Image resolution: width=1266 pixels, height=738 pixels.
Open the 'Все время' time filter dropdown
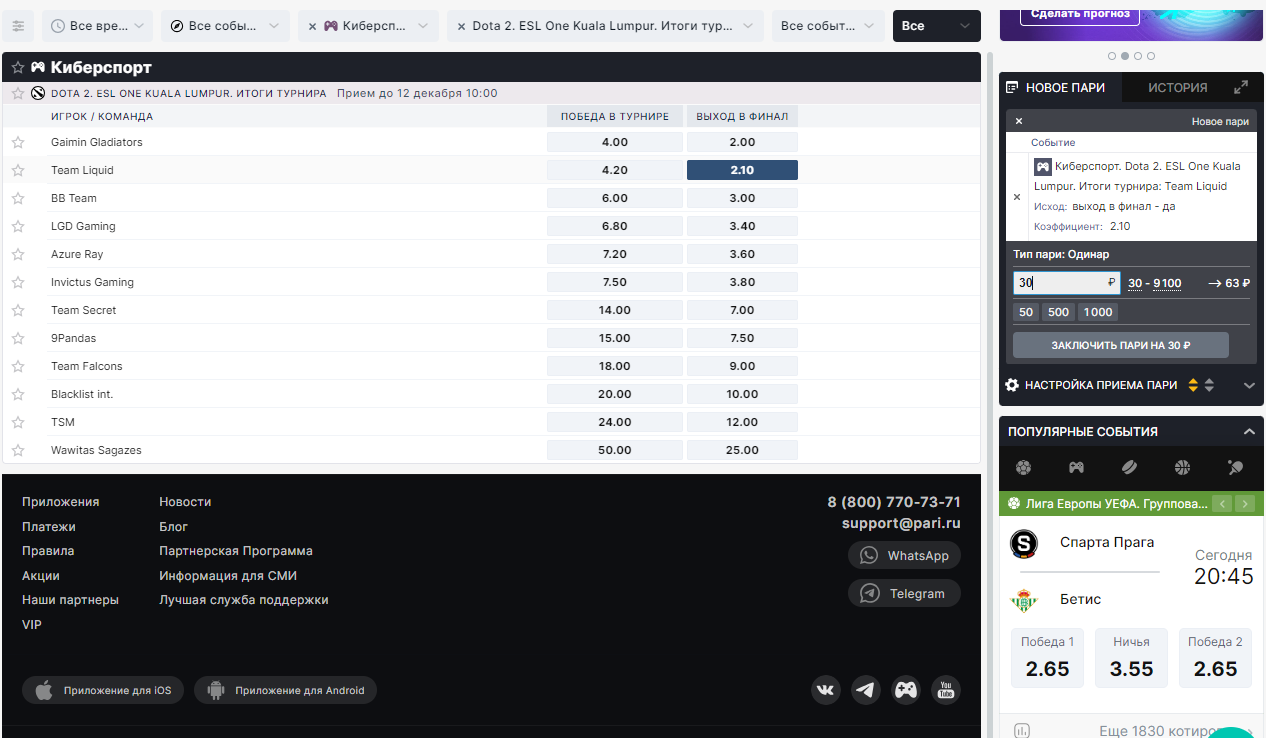[98, 26]
